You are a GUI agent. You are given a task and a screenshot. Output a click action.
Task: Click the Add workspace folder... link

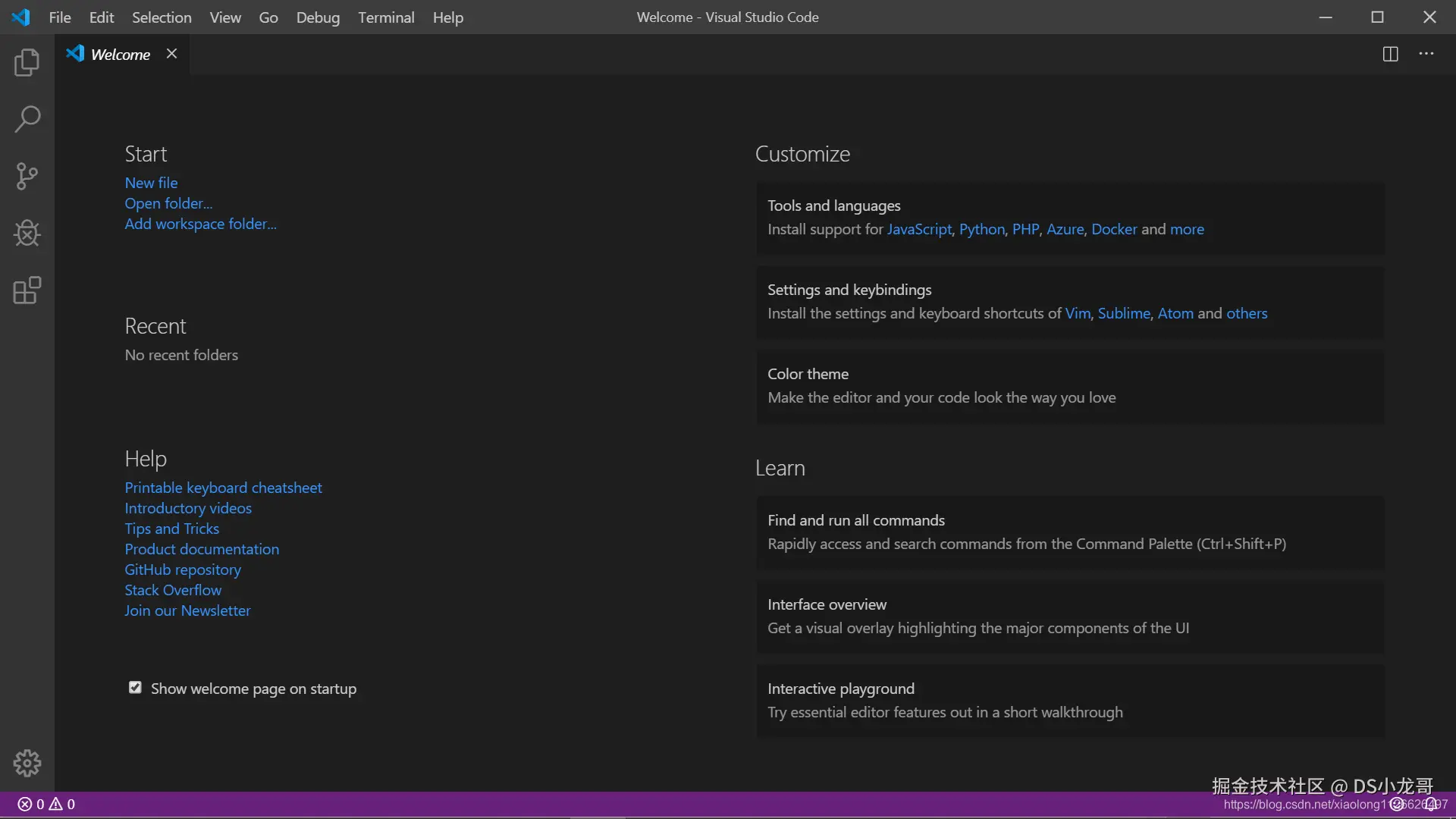pyautogui.click(x=201, y=224)
